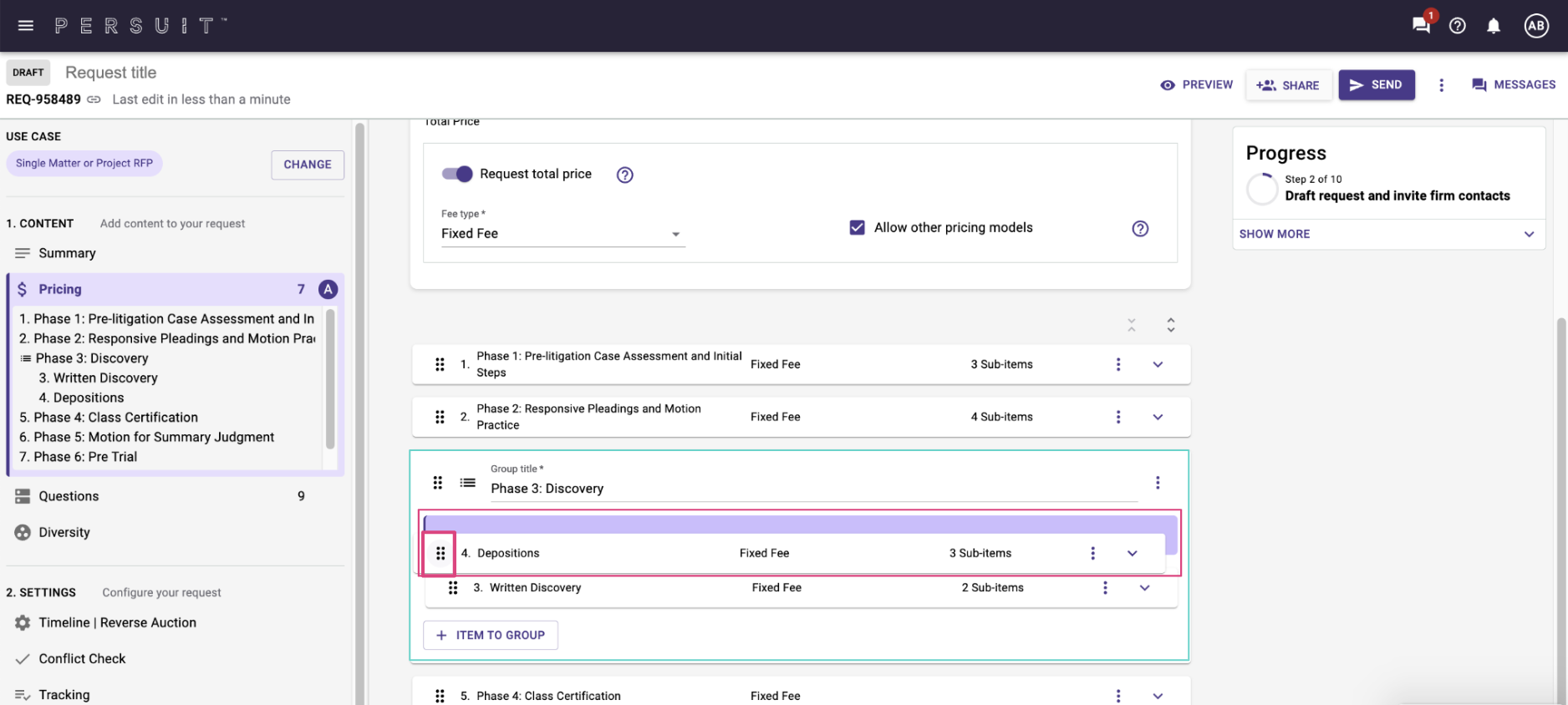Click the SHARE button
The height and width of the screenshot is (705, 1568).
coord(1288,85)
